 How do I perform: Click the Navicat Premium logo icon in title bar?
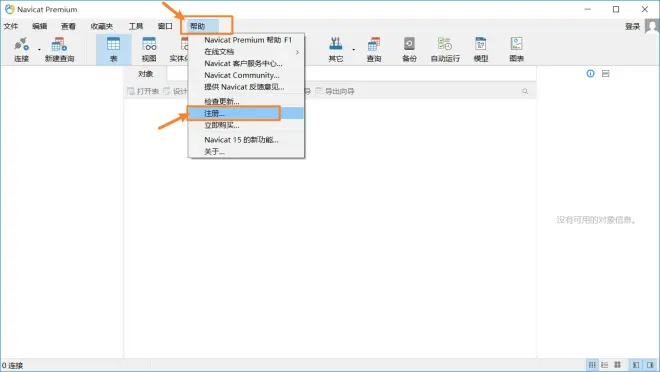coord(9,9)
